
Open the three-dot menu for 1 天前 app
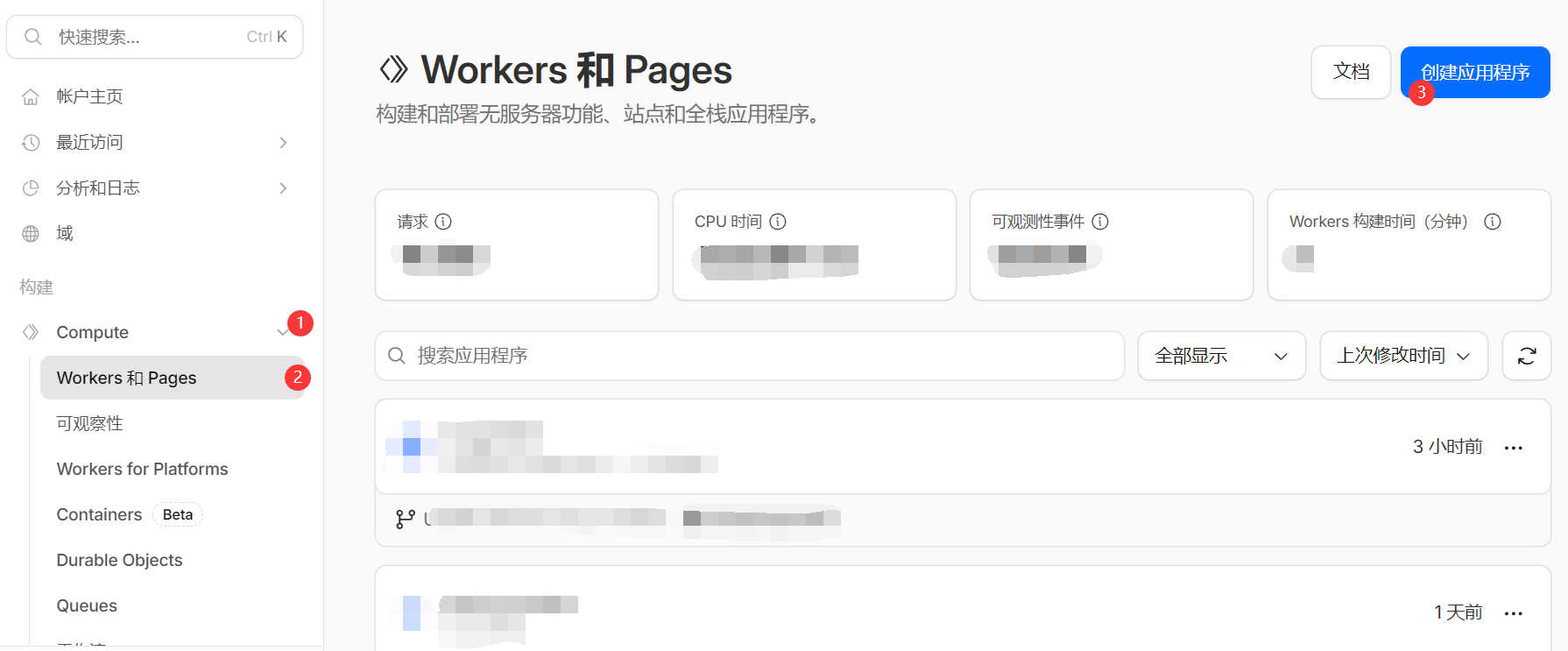point(1514,613)
